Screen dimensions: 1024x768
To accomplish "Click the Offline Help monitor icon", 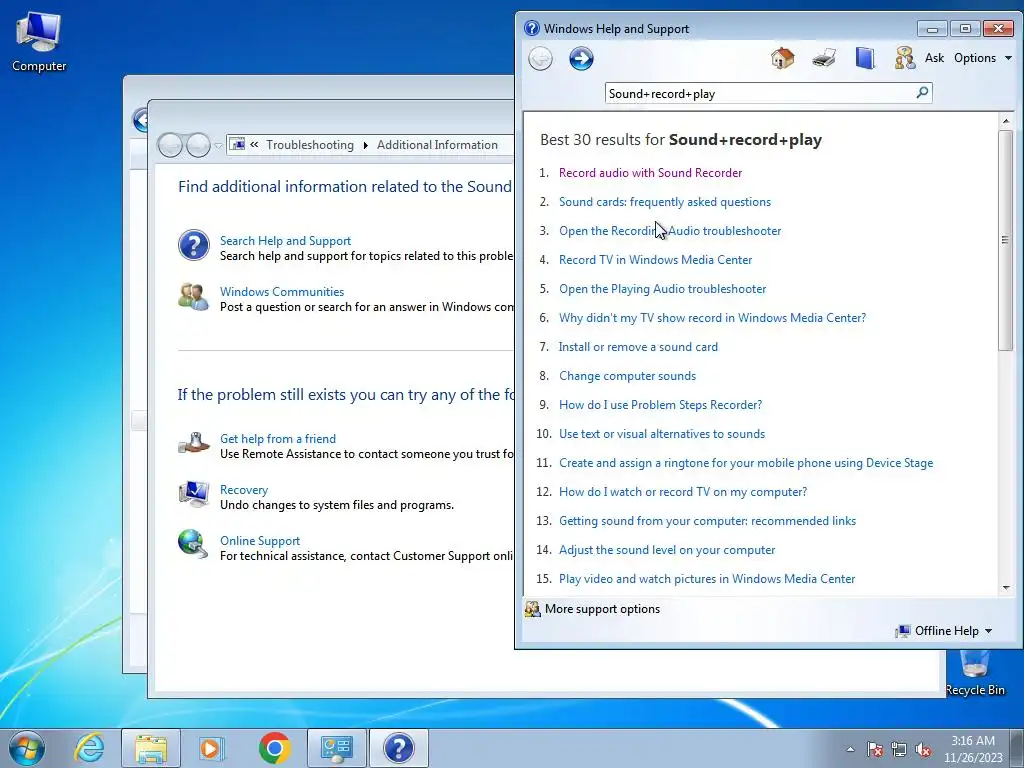I will click(903, 631).
